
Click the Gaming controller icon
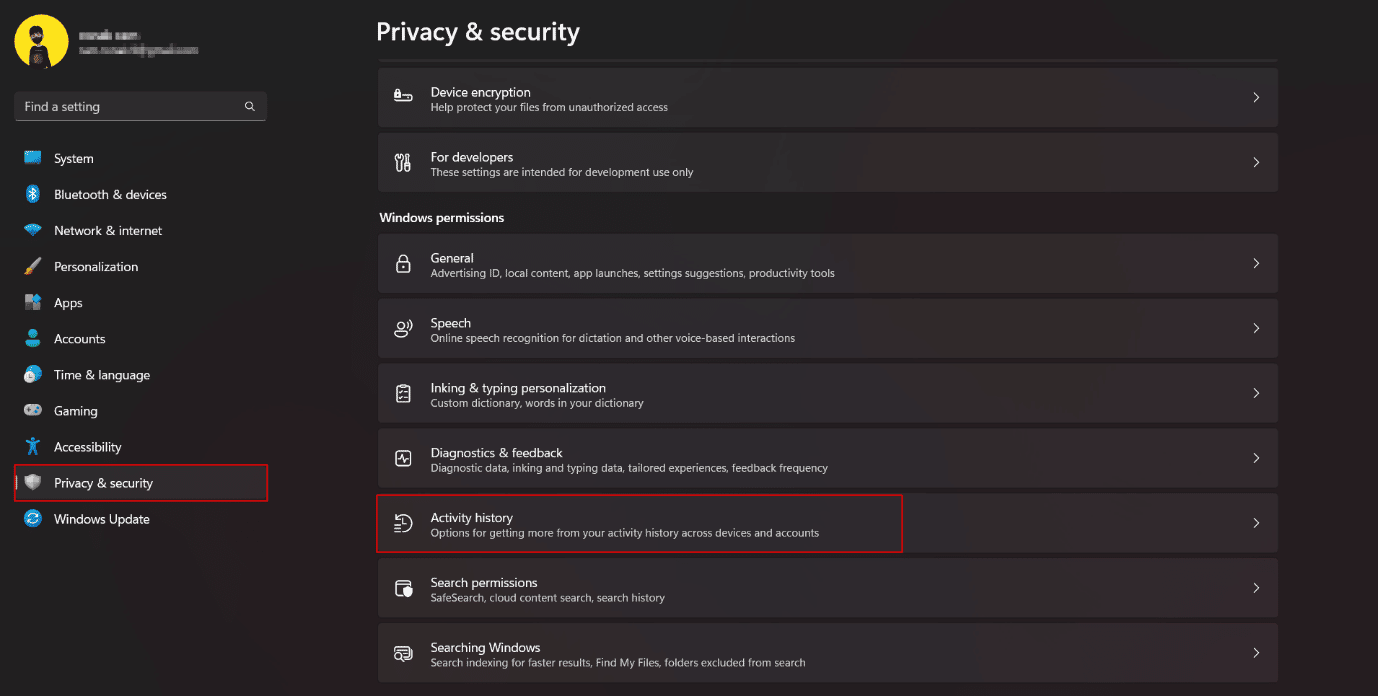33,410
